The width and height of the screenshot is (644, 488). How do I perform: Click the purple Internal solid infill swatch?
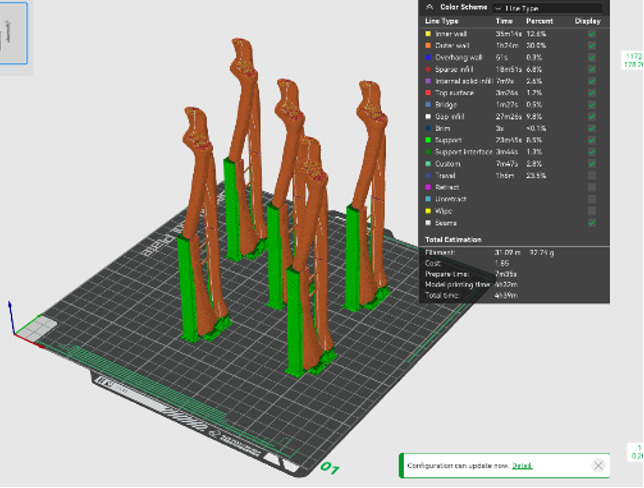[428, 81]
